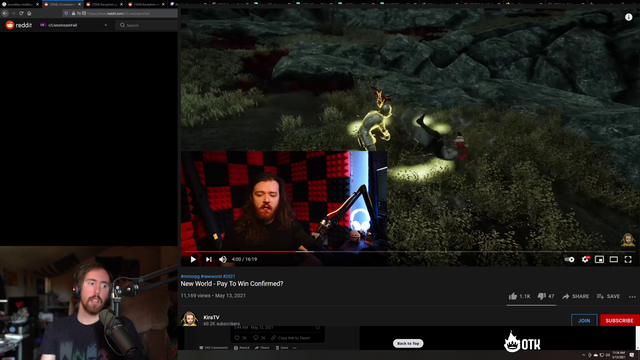Open more actions ellipsis menu
The width and height of the screenshot is (640, 360).
(632, 297)
